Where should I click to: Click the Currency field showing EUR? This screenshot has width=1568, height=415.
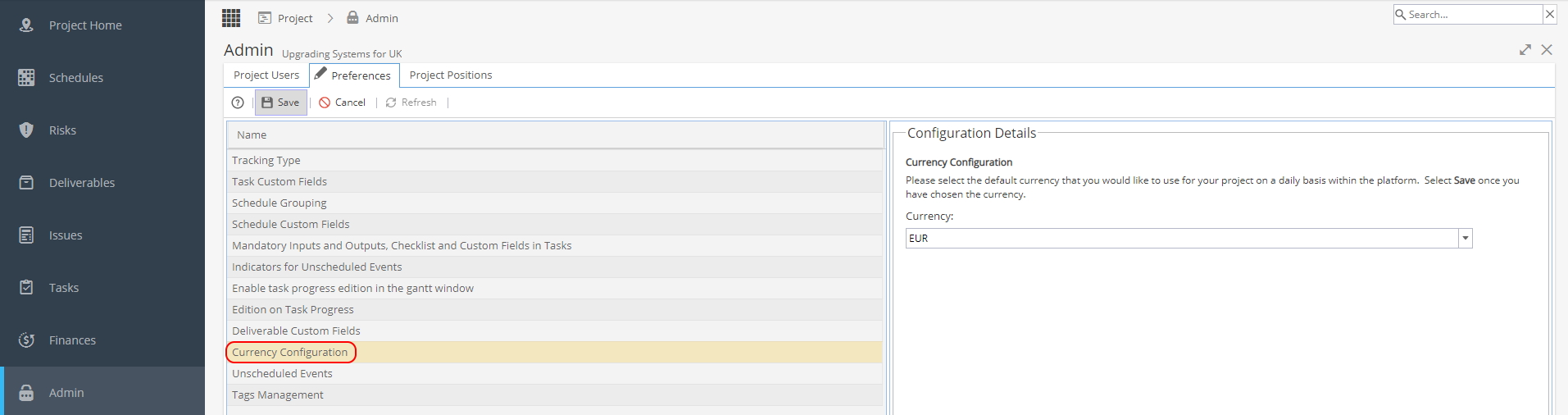1182,239
